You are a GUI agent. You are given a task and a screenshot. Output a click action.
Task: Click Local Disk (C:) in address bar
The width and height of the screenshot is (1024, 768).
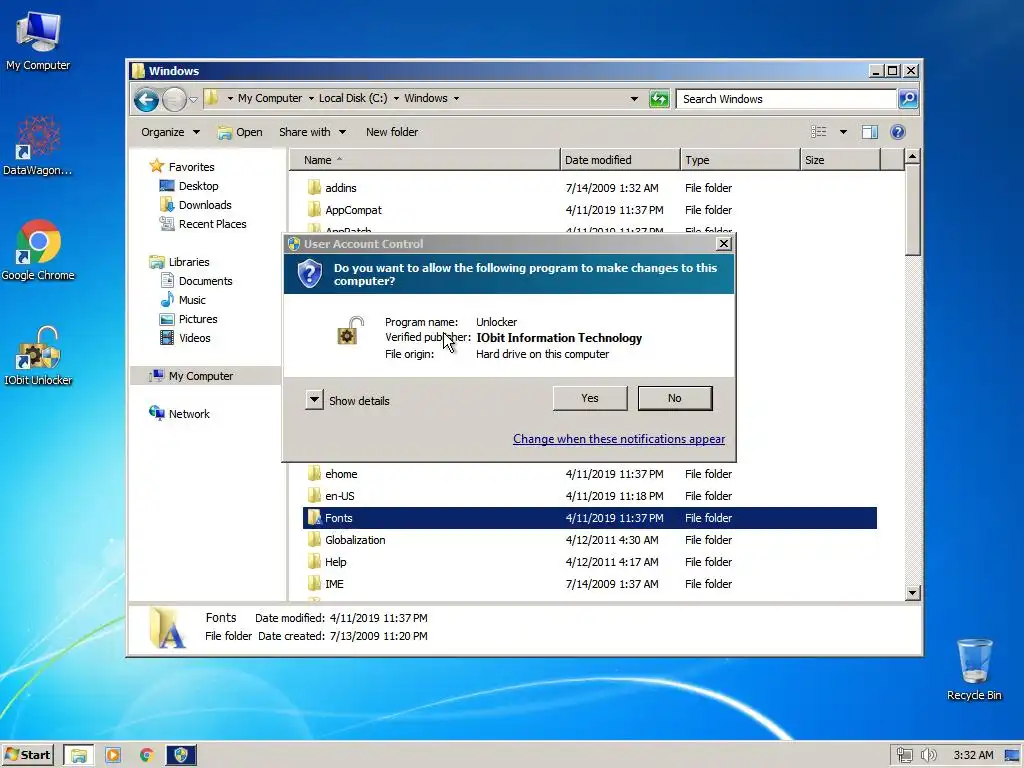tap(353, 98)
